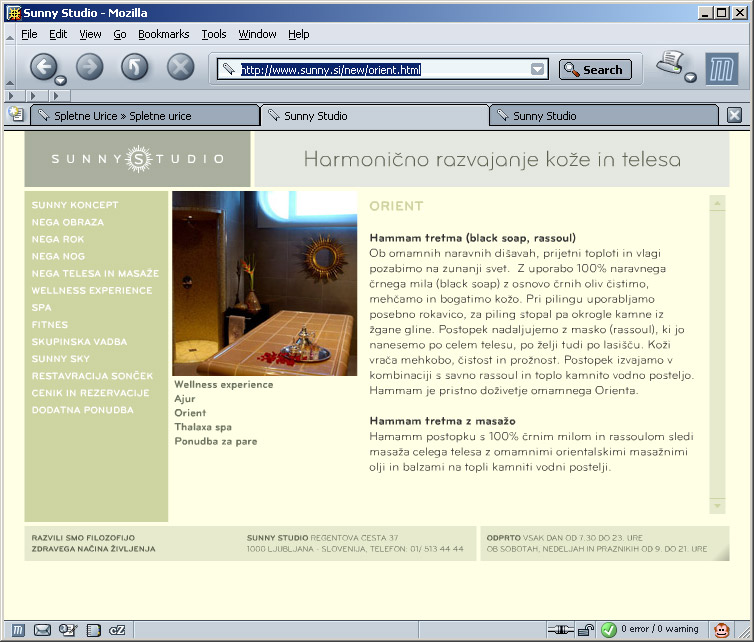The image size is (754, 642).
Task: Open the Ponudba za pare link
Action: (x=215, y=441)
